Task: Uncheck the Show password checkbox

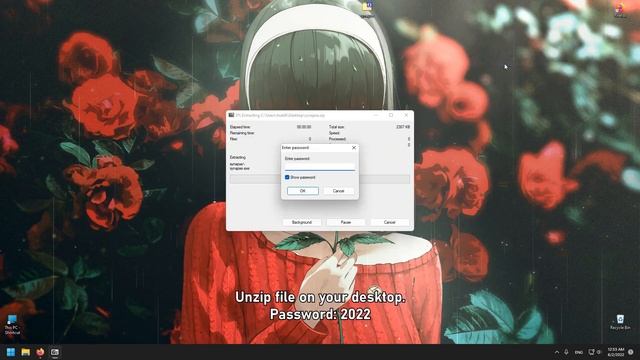Action: coord(287,177)
